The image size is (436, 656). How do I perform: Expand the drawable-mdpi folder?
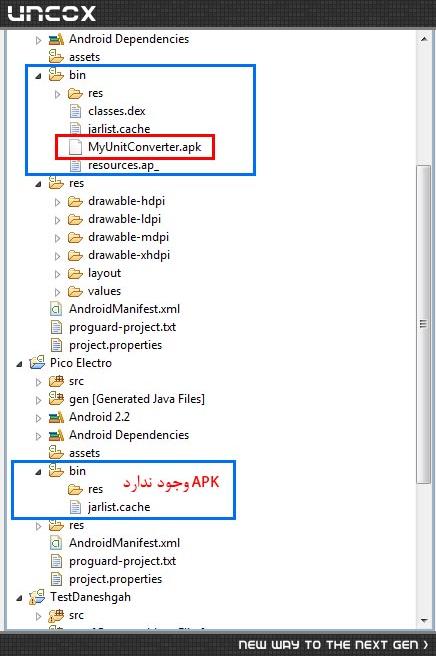point(58,238)
